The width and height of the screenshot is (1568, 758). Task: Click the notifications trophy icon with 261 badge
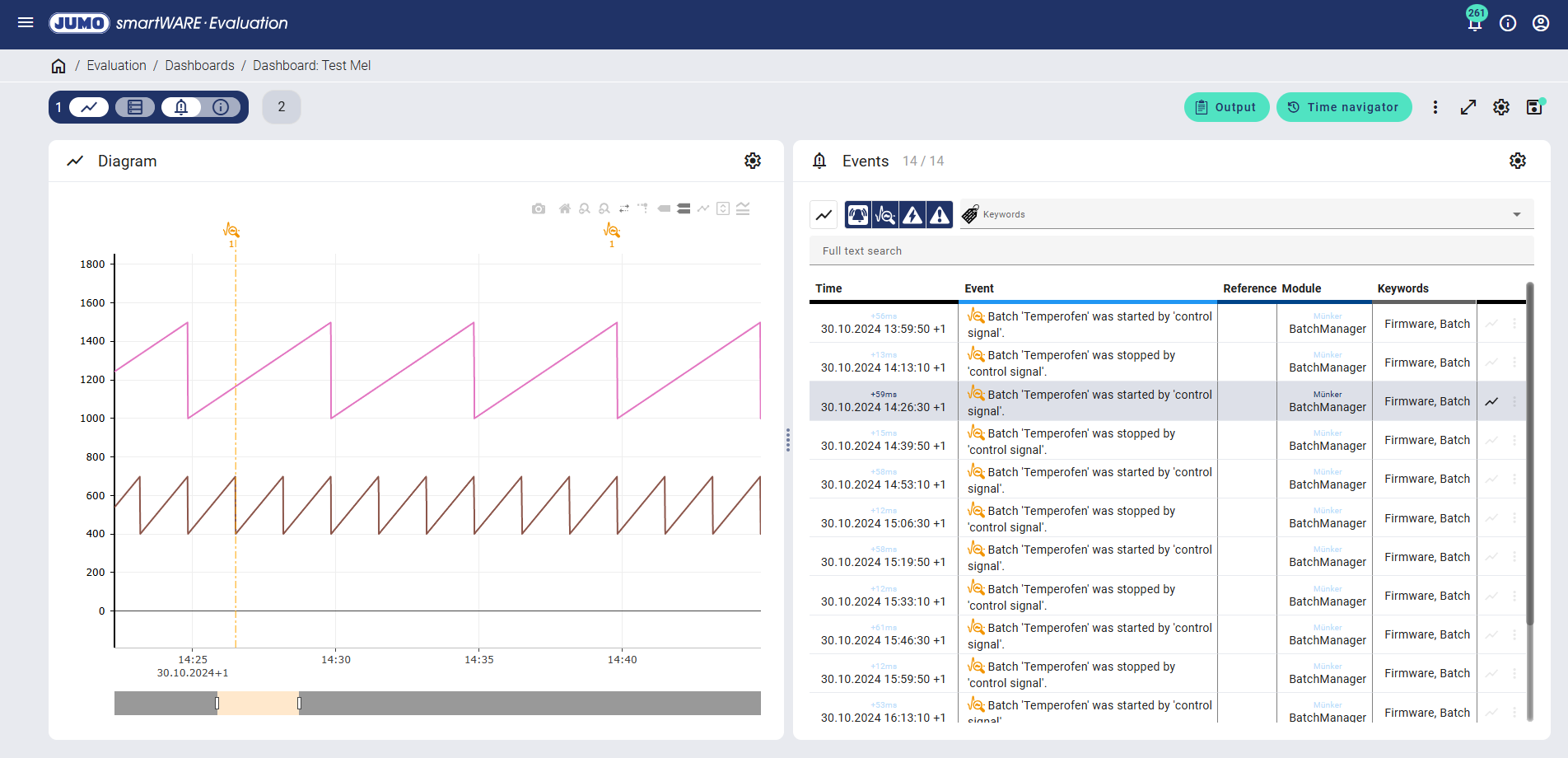coord(1474,22)
